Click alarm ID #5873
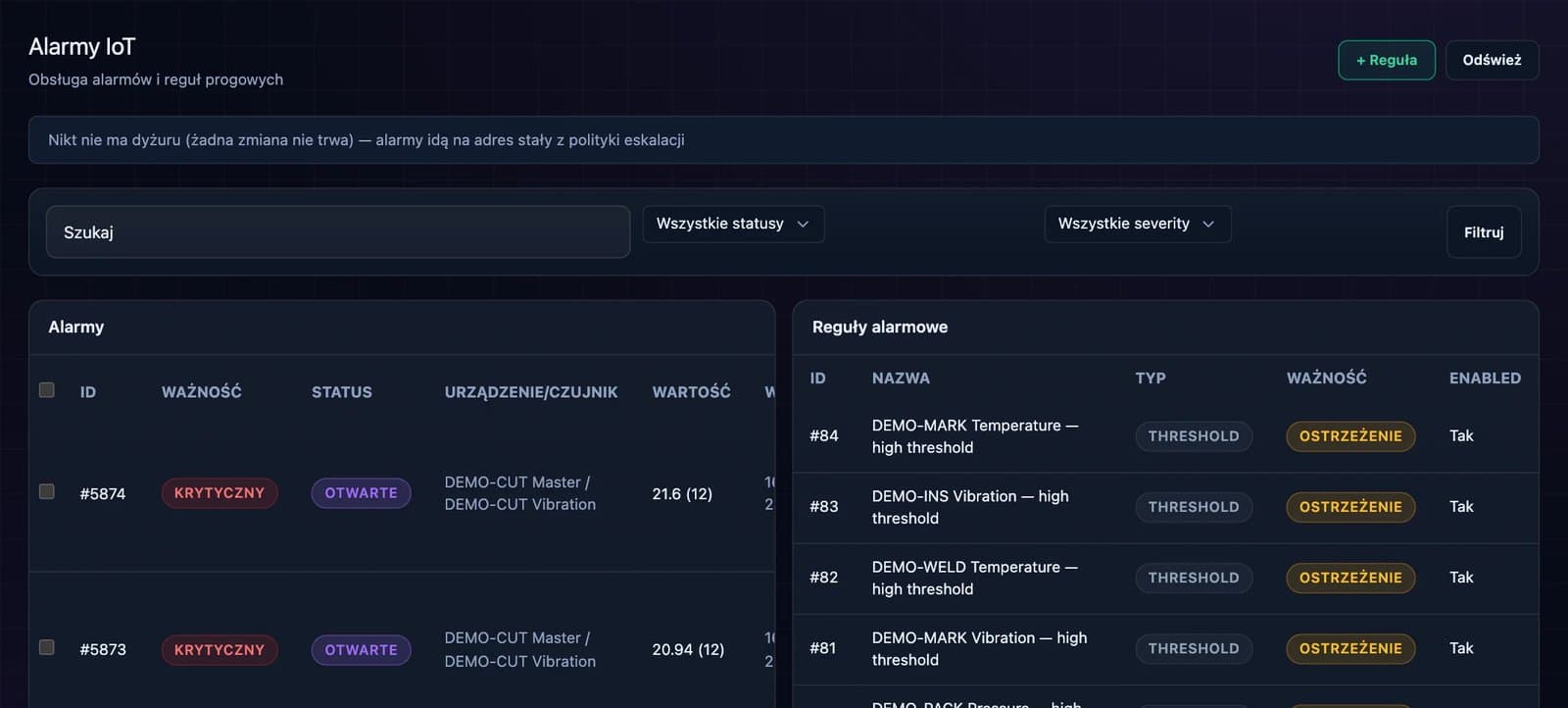Viewport: 1568px width, 708px height. (x=103, y=649)
